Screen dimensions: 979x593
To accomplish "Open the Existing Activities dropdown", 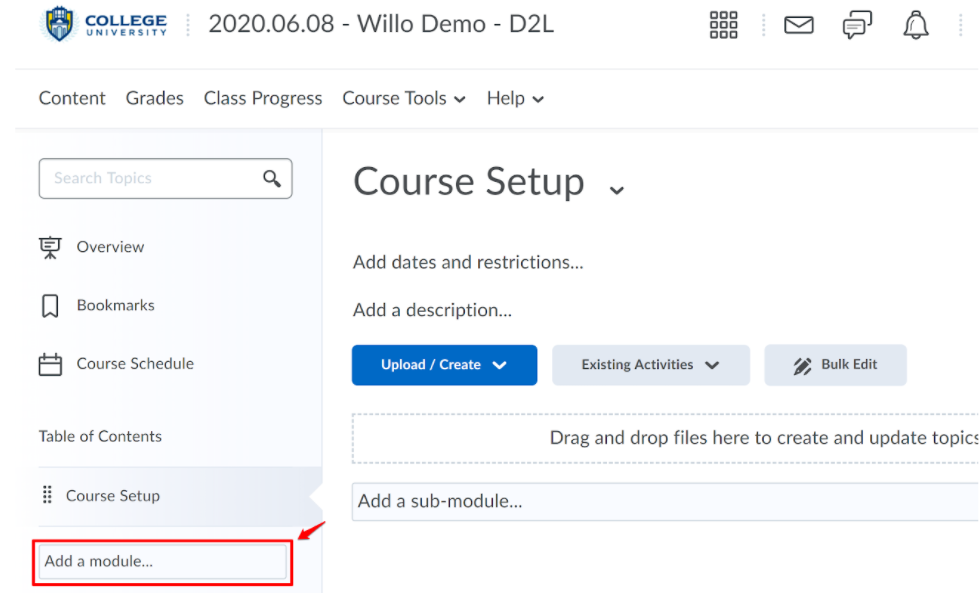I will [x=651, y=365].
